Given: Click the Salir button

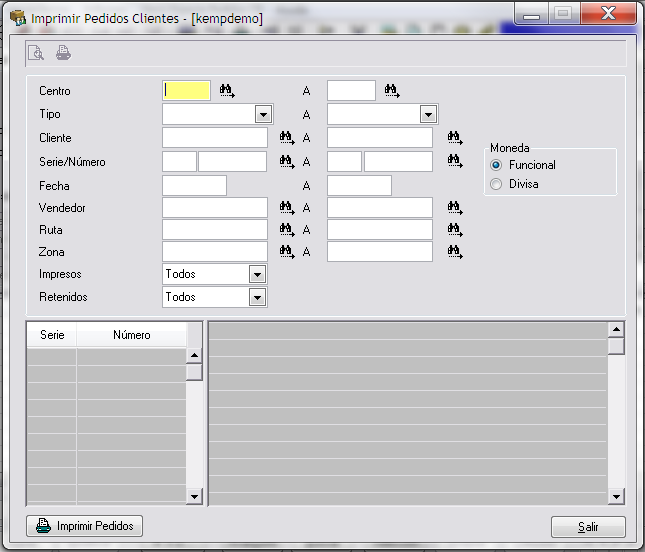Looking at the screenshot, I should [x=588, y=527].
